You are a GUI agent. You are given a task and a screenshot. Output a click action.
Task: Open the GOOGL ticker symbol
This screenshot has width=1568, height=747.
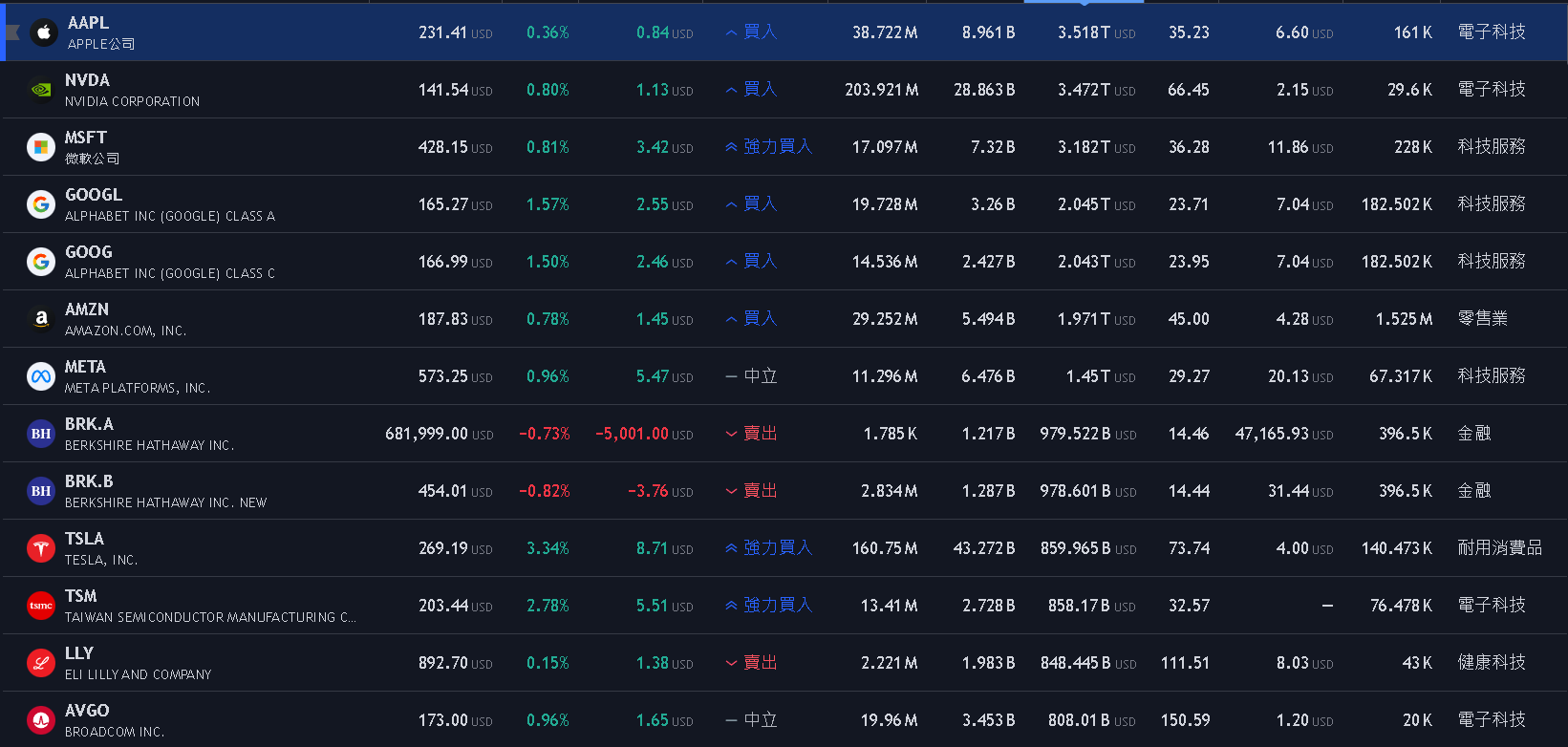click(94, 195)
